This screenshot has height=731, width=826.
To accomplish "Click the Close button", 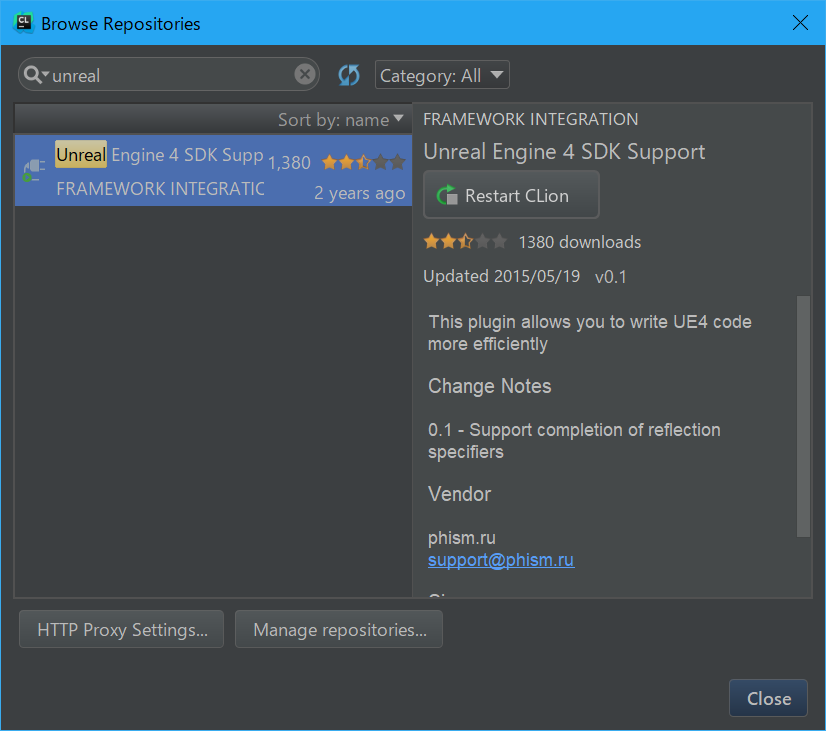I will point(768,698).
